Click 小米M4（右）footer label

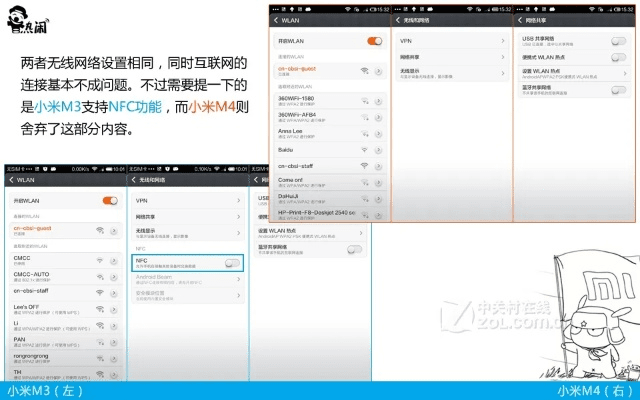tap(596, 391)
